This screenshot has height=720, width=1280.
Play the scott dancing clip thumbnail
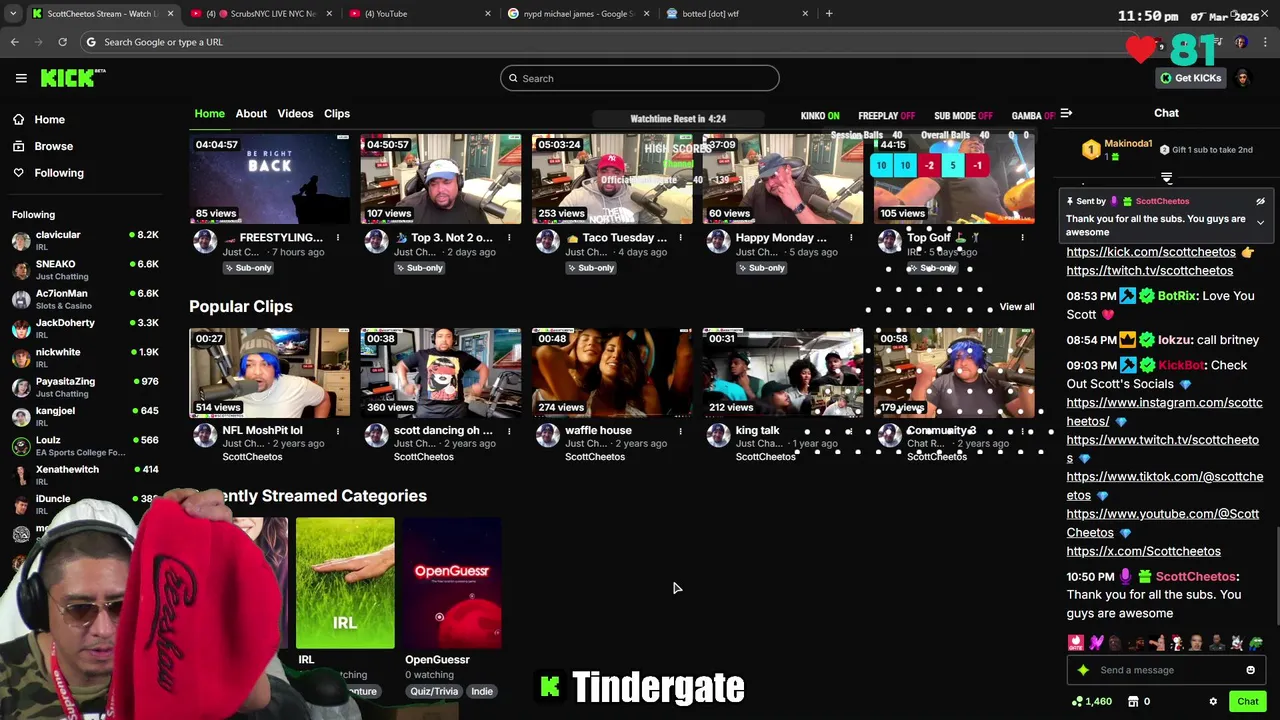pos(441,373)
